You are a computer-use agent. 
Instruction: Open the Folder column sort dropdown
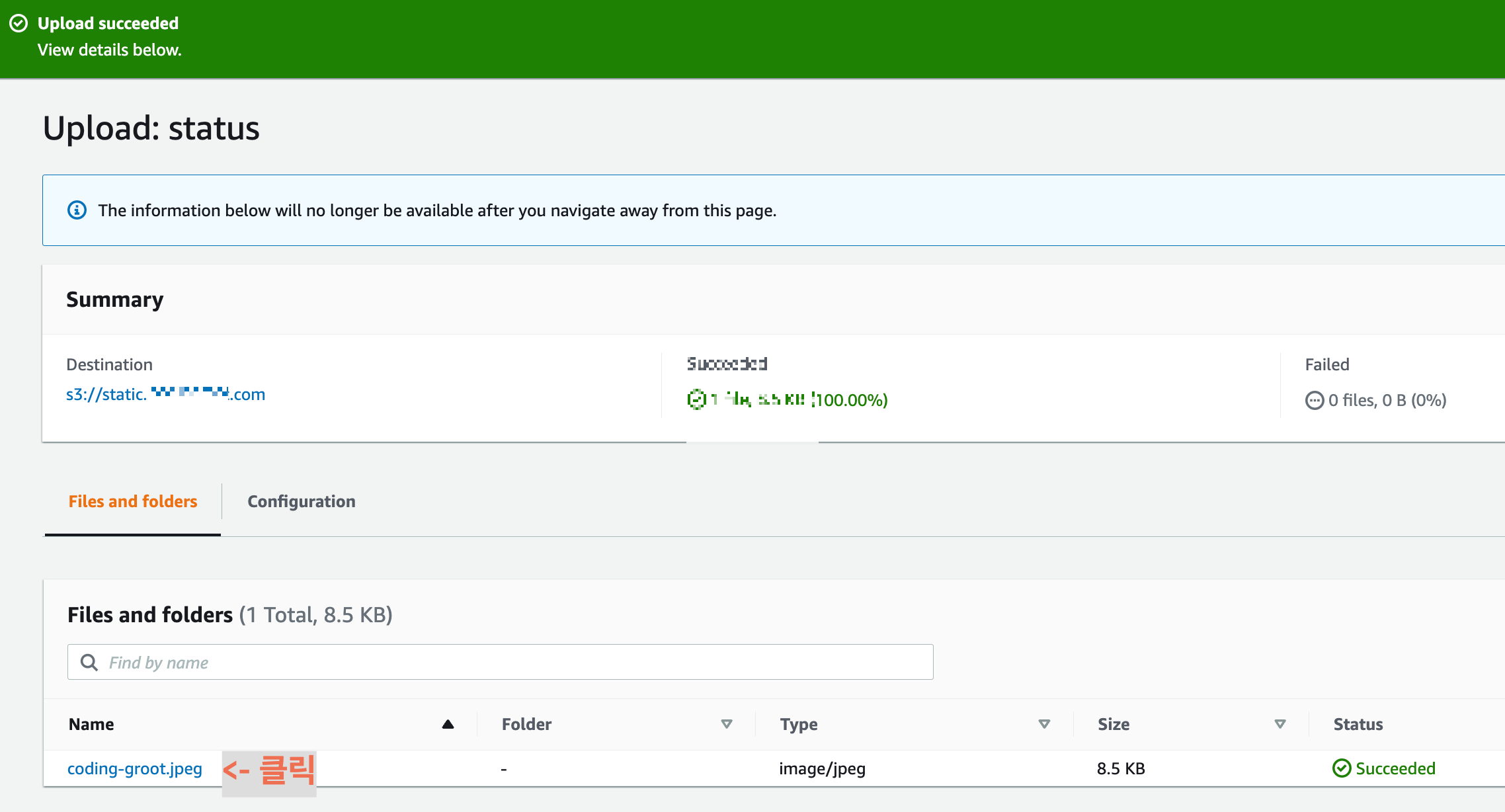[x=726, y=724]
